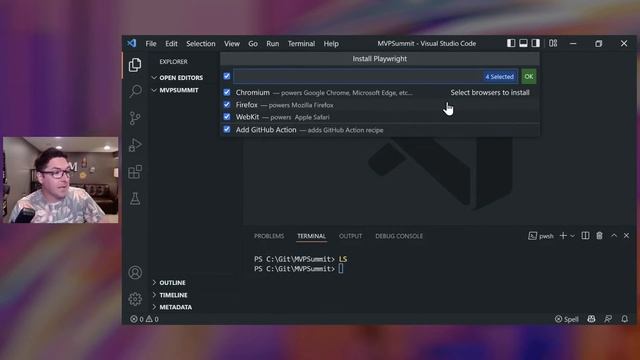
Task: Open the Selection menu
Action: [201, 44]
